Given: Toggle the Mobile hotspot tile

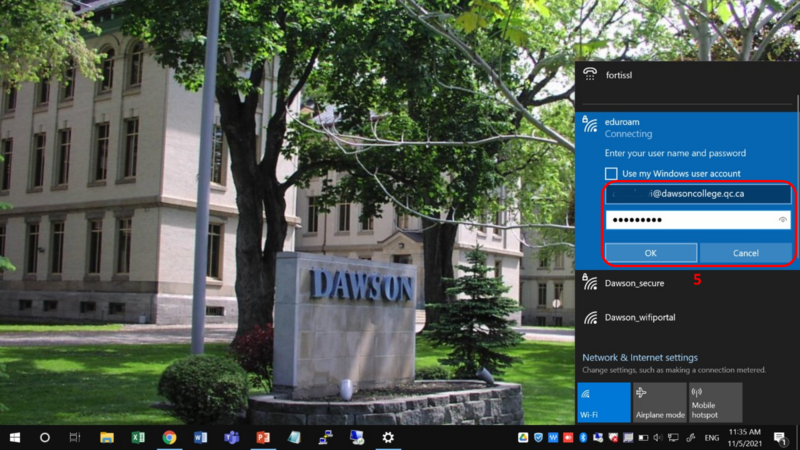Looking at the screenshot, I should pyautogui.click(x=715, y=403).
